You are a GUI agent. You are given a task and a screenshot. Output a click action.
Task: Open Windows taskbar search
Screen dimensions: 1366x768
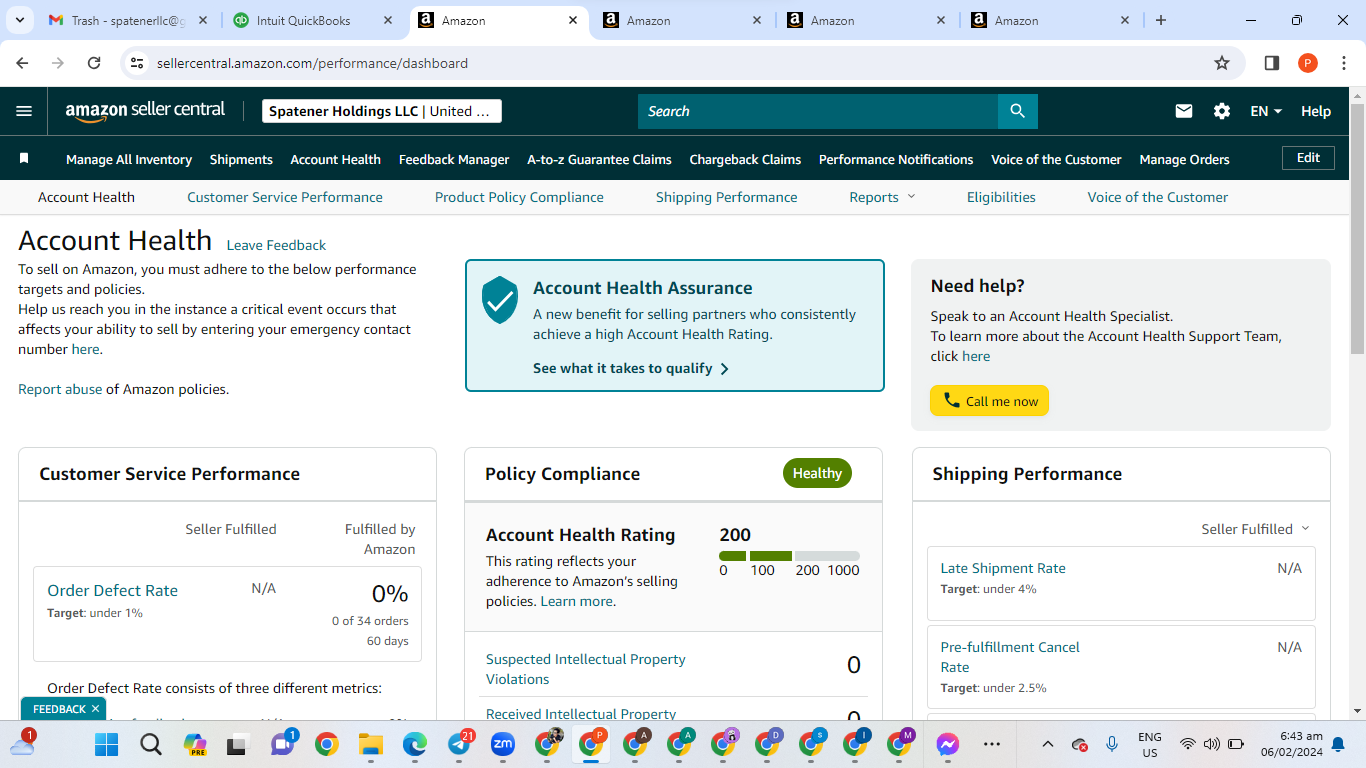pyautogui.click(x=150, y=744)
